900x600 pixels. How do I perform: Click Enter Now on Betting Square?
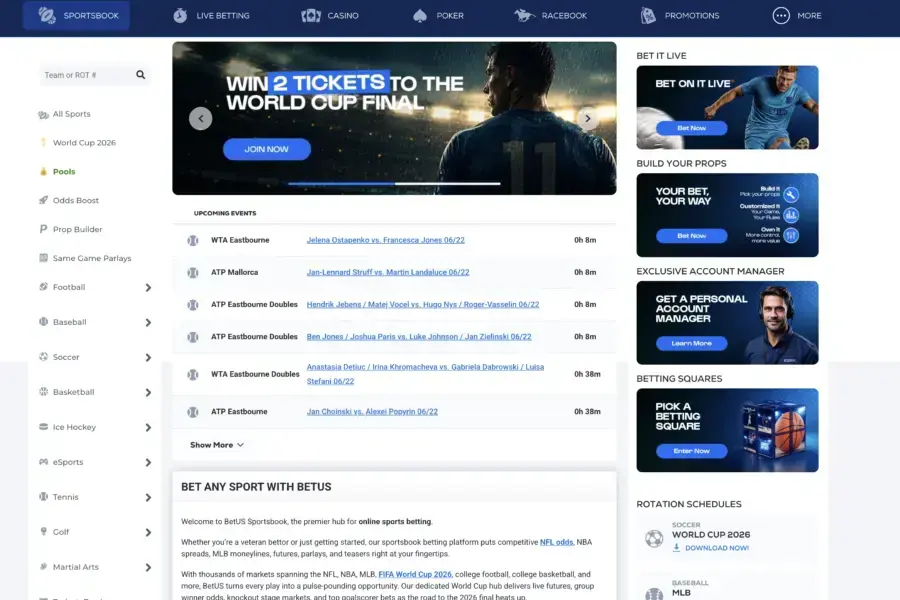692,451
